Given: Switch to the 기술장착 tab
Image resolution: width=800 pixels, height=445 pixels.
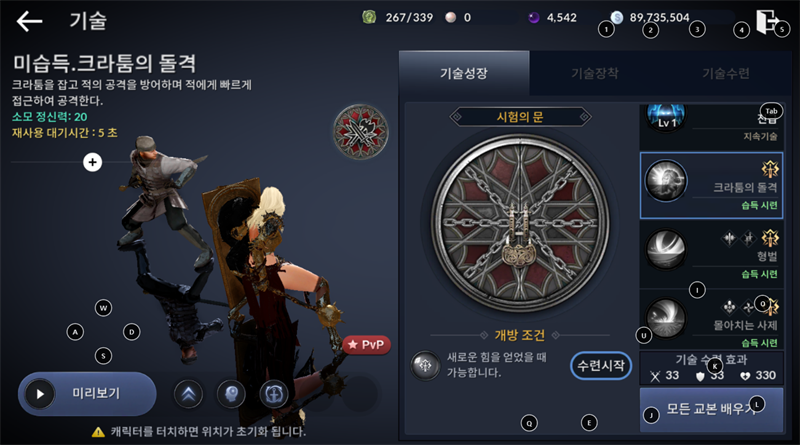Looking at the screenshot, I should coord(595,73).
